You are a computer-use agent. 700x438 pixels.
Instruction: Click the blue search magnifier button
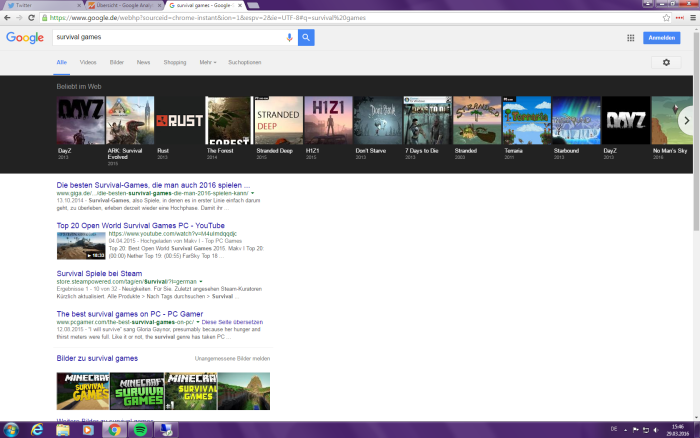[x=306, y=38]
